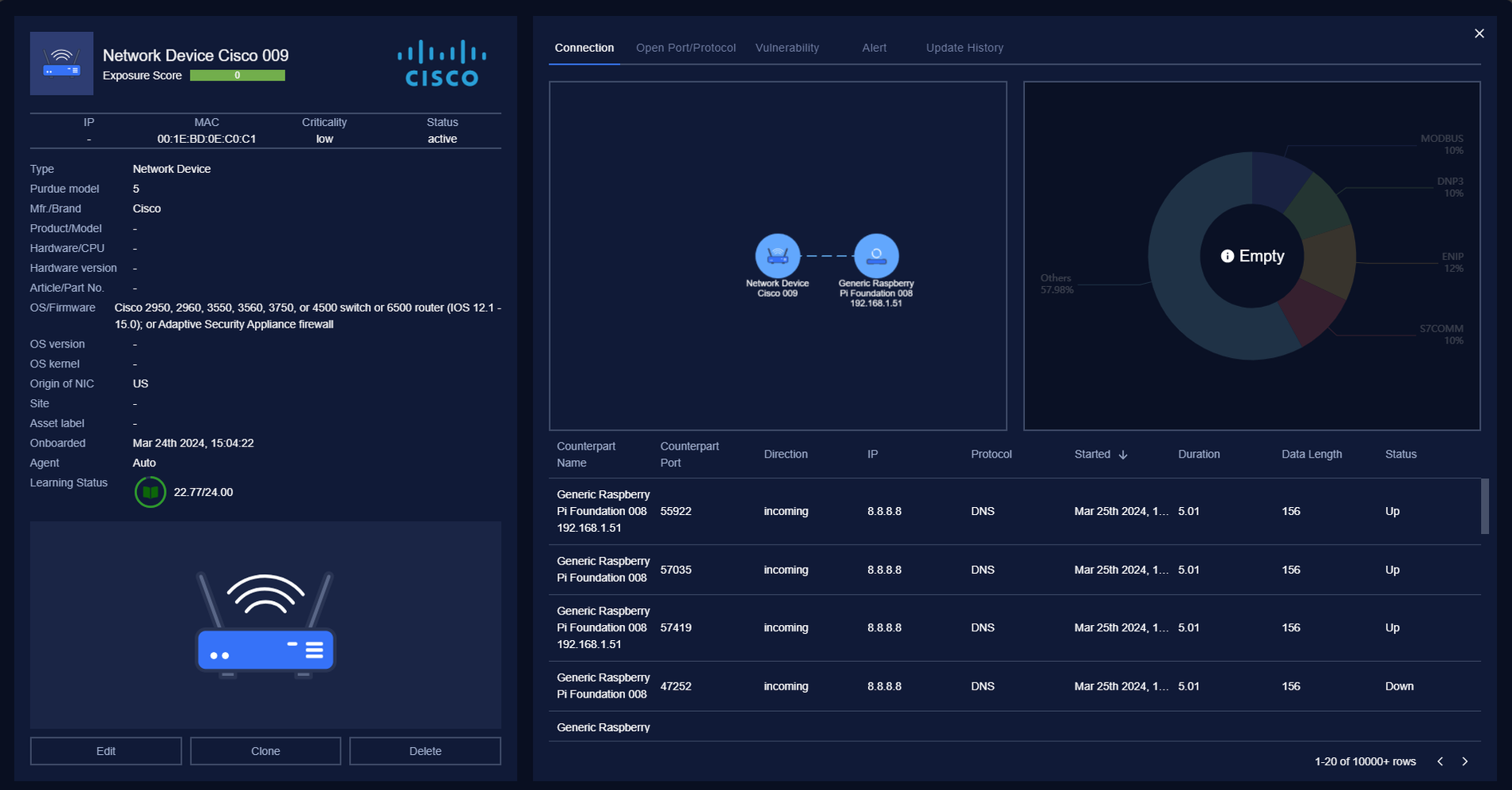The width and height of the screenshot is (1512, 790).
Task: Click the green learning status book icon
Action: coord(150,492)
